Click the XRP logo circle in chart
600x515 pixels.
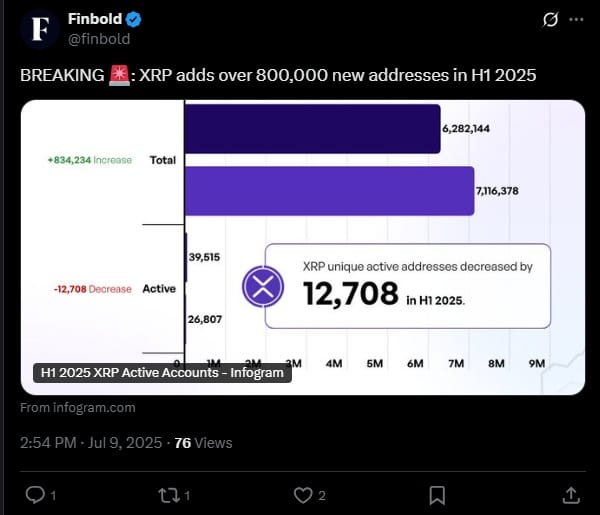pyautogui.click(x=263, y=288)
